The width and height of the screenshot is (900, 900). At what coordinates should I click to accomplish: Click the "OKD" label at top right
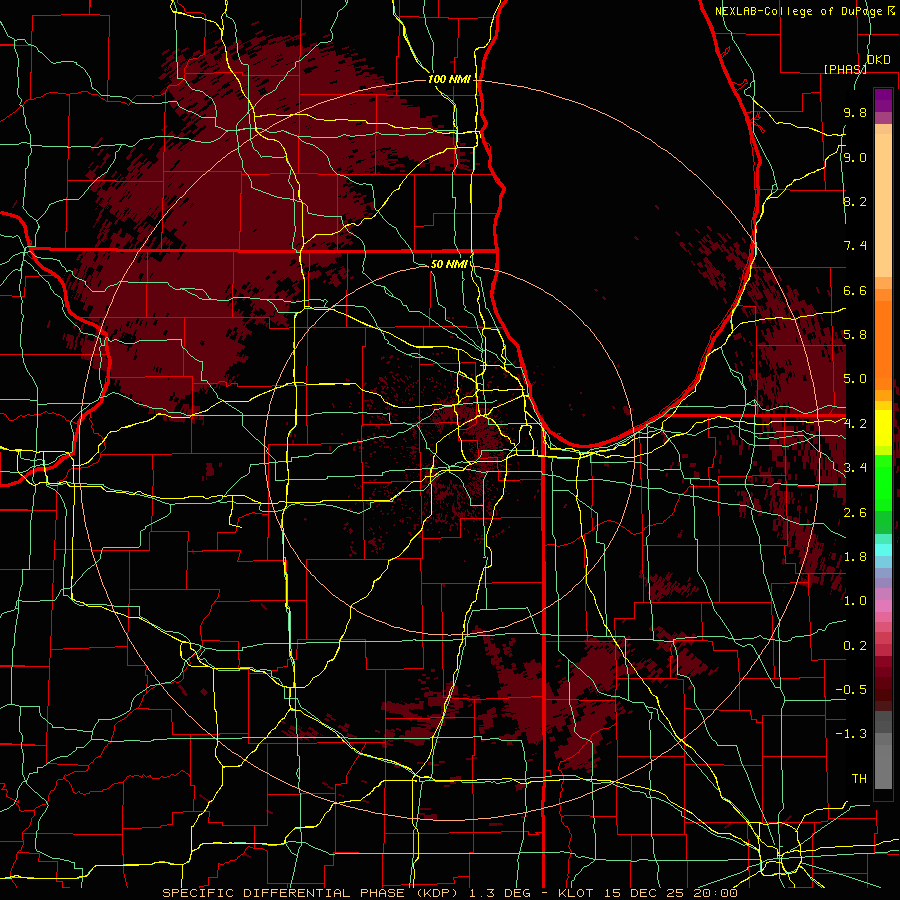[x=879, y=60]
